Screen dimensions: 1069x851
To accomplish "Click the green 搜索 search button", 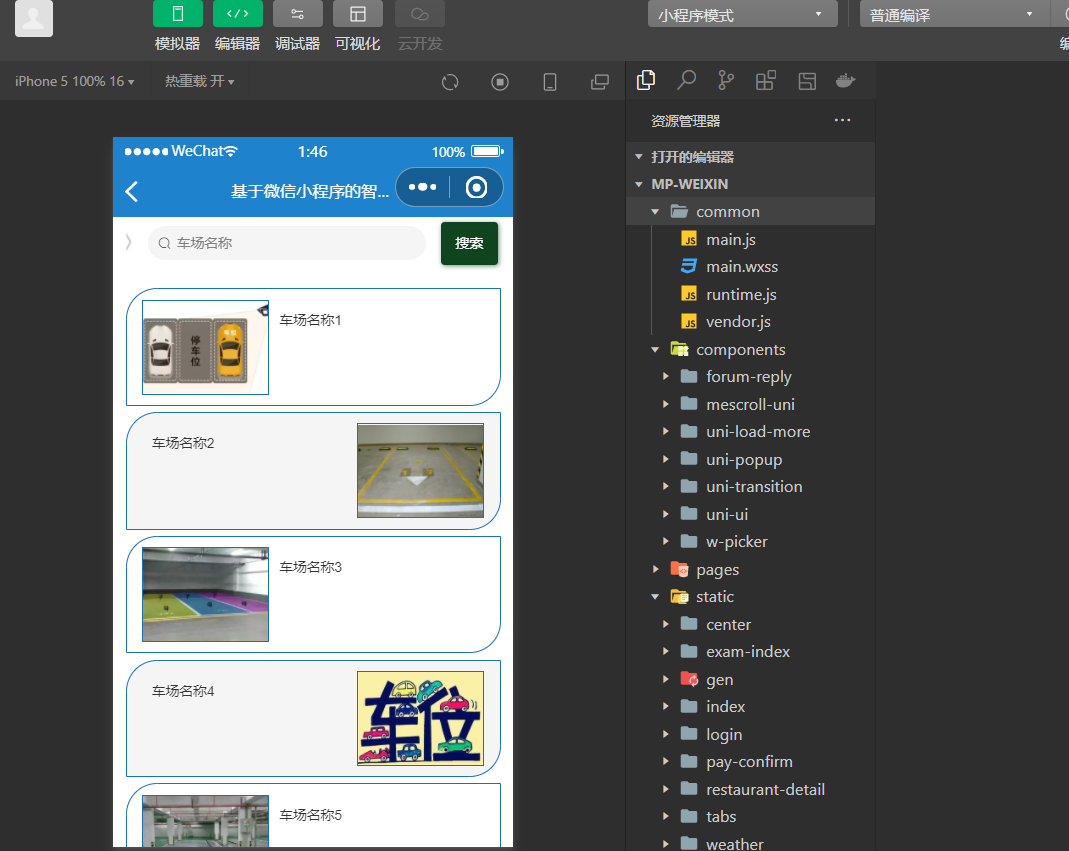I will click(469, 243).
